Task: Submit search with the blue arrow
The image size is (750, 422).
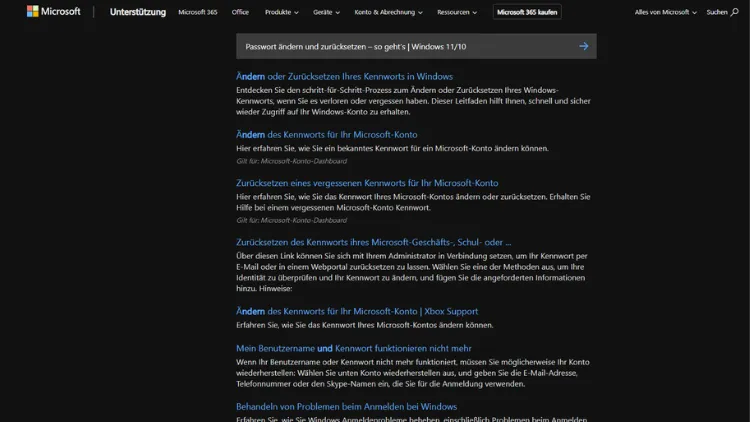Action: (x=584, y=46)
